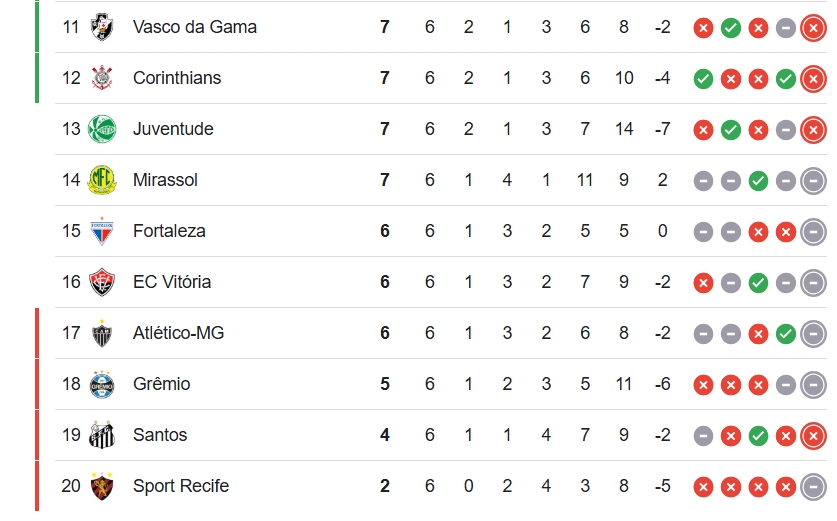837x521 pixels.
Task: Click the EC Vitória club crest
Action: pos(102,282)
